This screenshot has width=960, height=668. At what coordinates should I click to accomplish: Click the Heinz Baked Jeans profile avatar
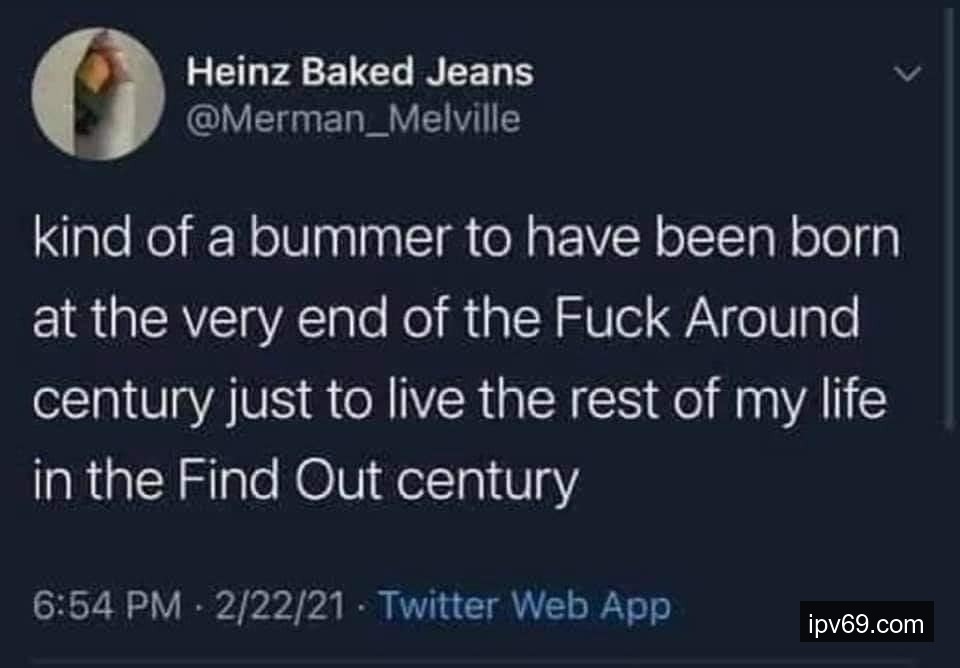point(98,95)
